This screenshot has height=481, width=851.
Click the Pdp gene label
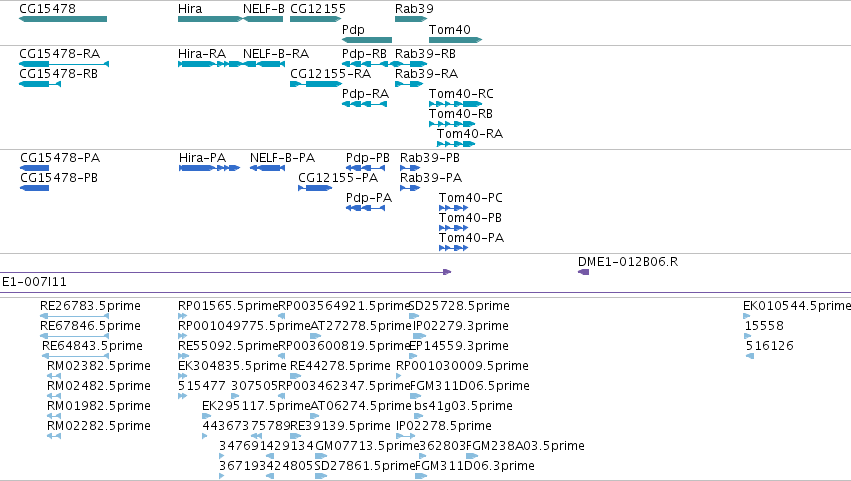353,30
